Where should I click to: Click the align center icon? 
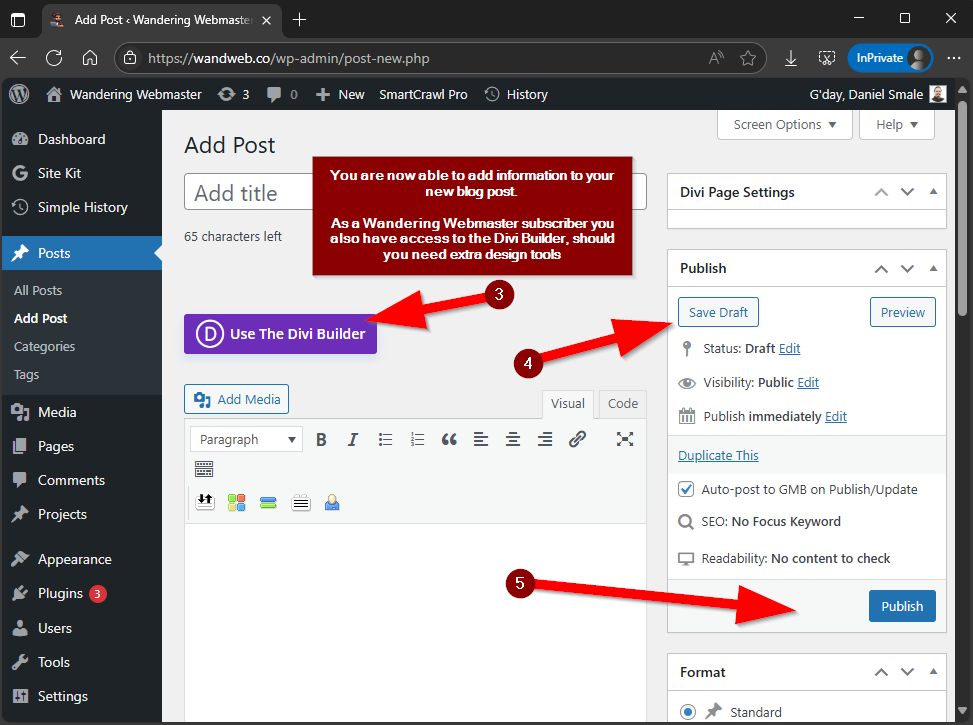tap(513, 439)
